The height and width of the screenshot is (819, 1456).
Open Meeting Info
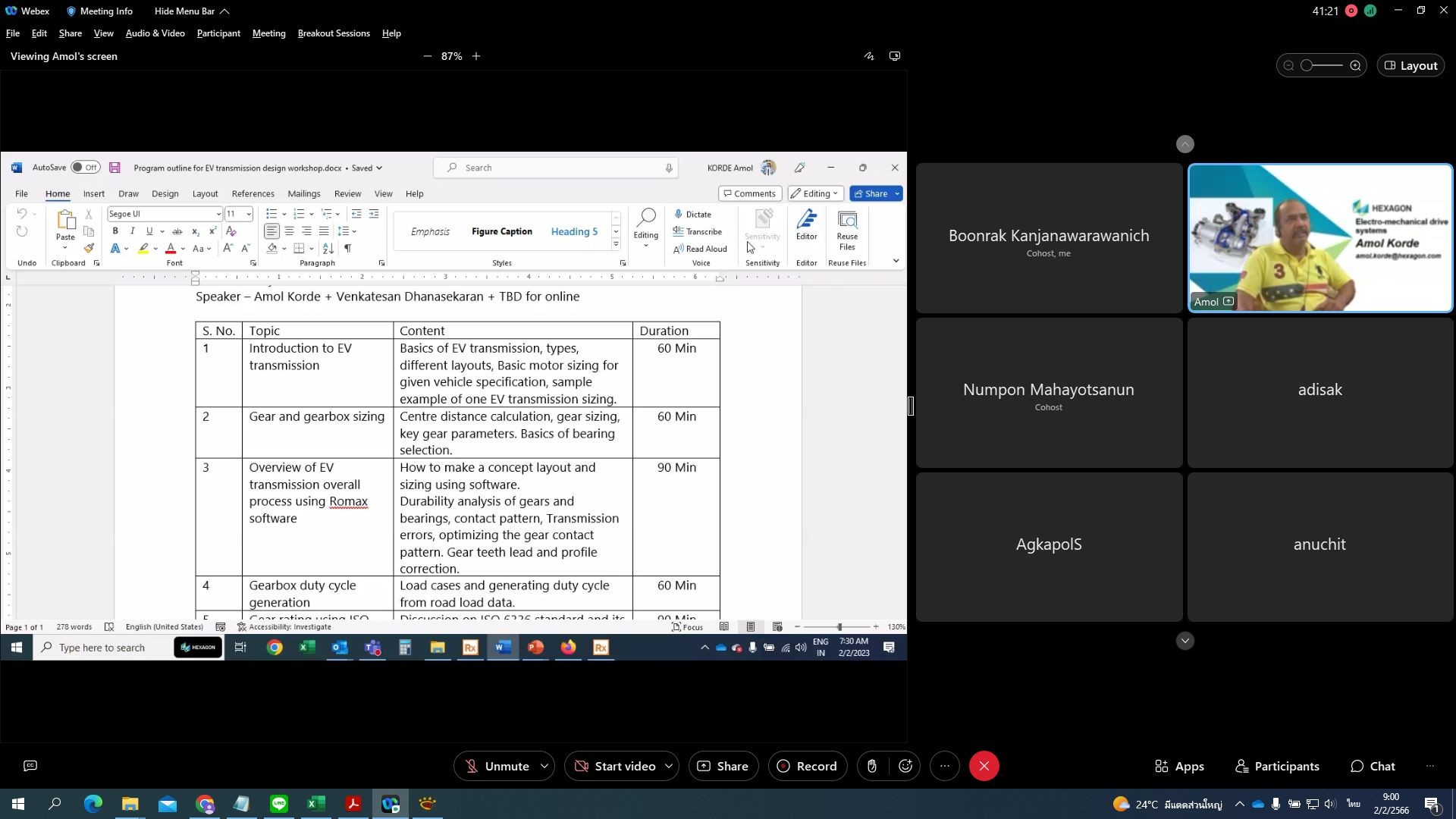pyautogui.click(x=99, y=11)
